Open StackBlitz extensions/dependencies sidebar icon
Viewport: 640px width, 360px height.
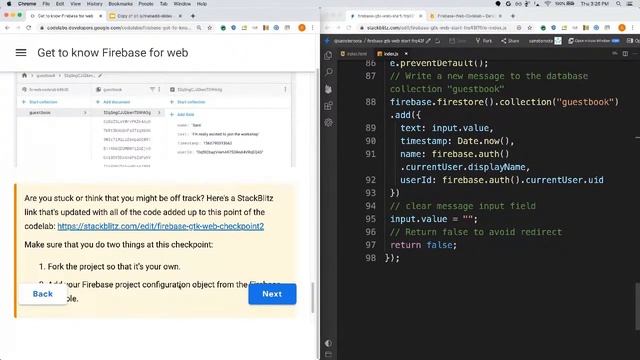329,106
